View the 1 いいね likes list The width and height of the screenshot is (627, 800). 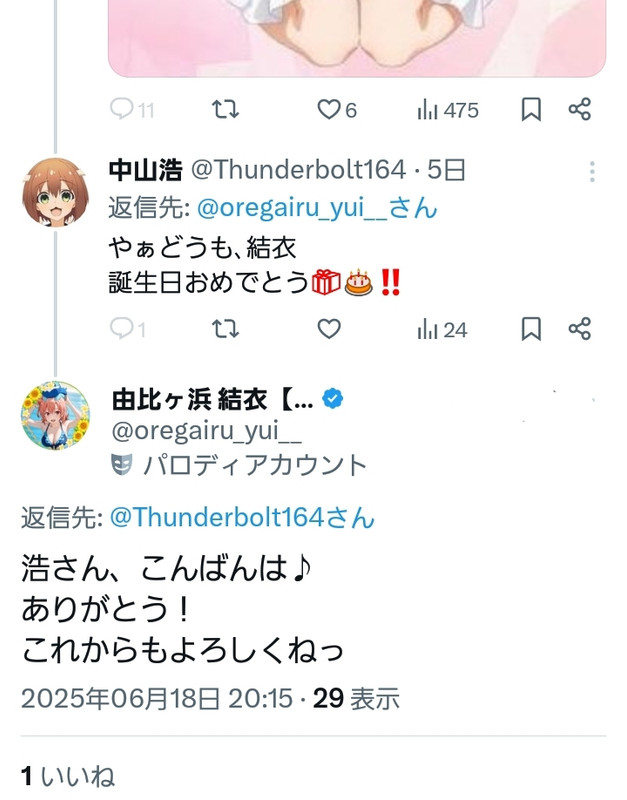click(67, 777)
